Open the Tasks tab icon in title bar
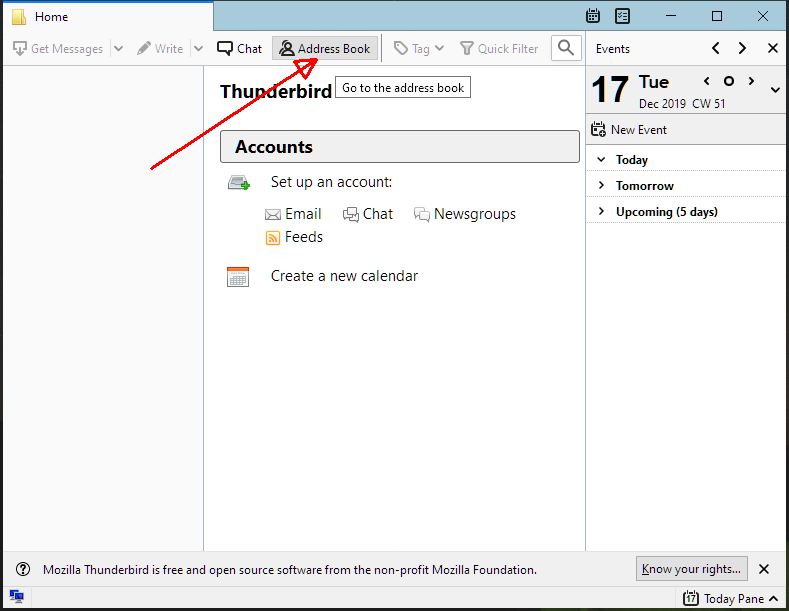This screenshot has height=611, width=789. pyautogui.click(x=622, y=16)
